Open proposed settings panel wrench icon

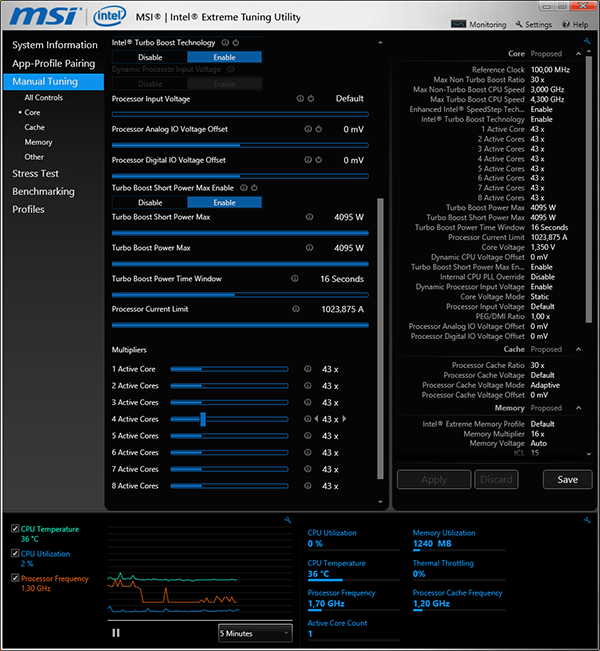(587, 41)
